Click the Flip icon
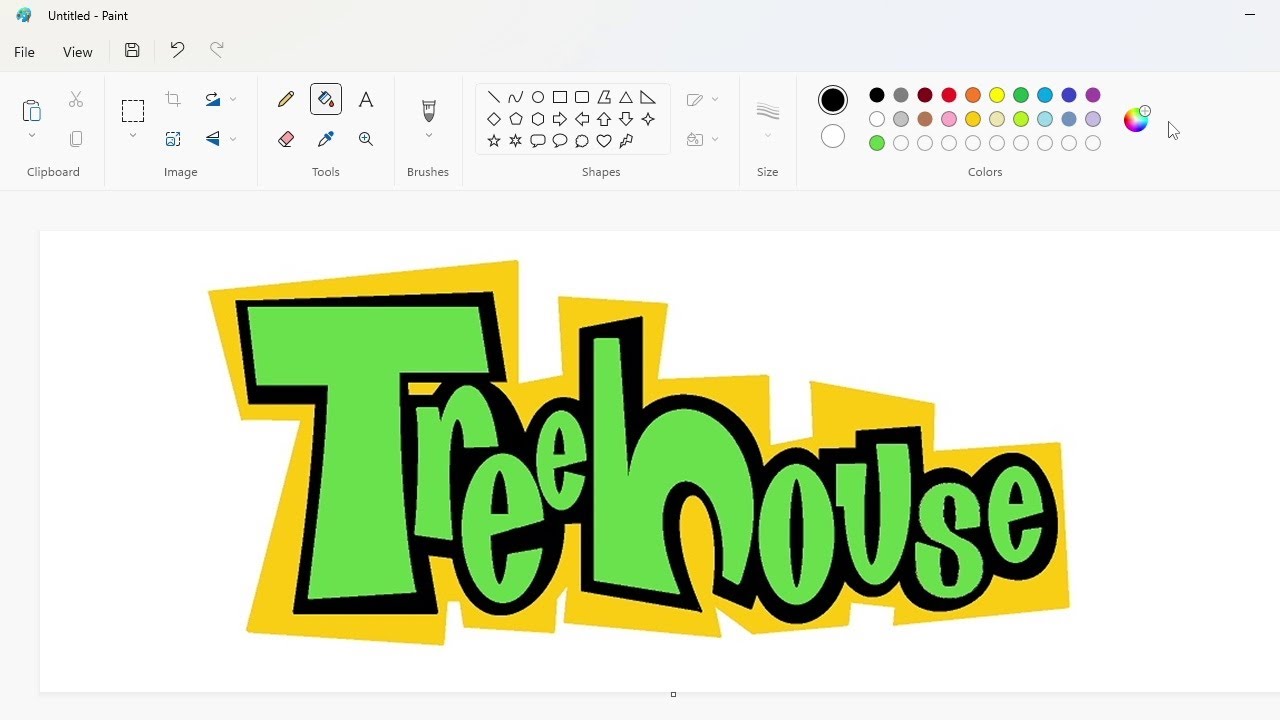This screenshot has width=1280, height=720. pos(213,139)
